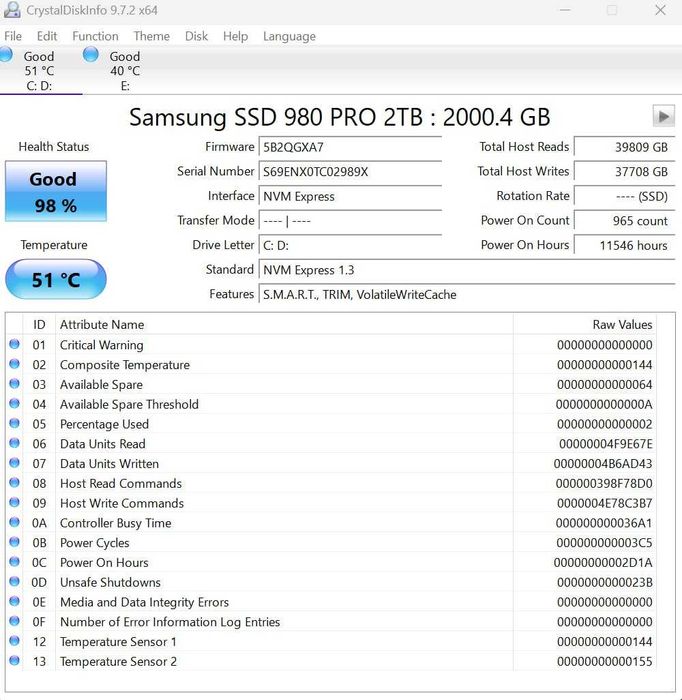682x700 pixels.
Task: Select the Critical Warning attribute name
Action: 102,345
